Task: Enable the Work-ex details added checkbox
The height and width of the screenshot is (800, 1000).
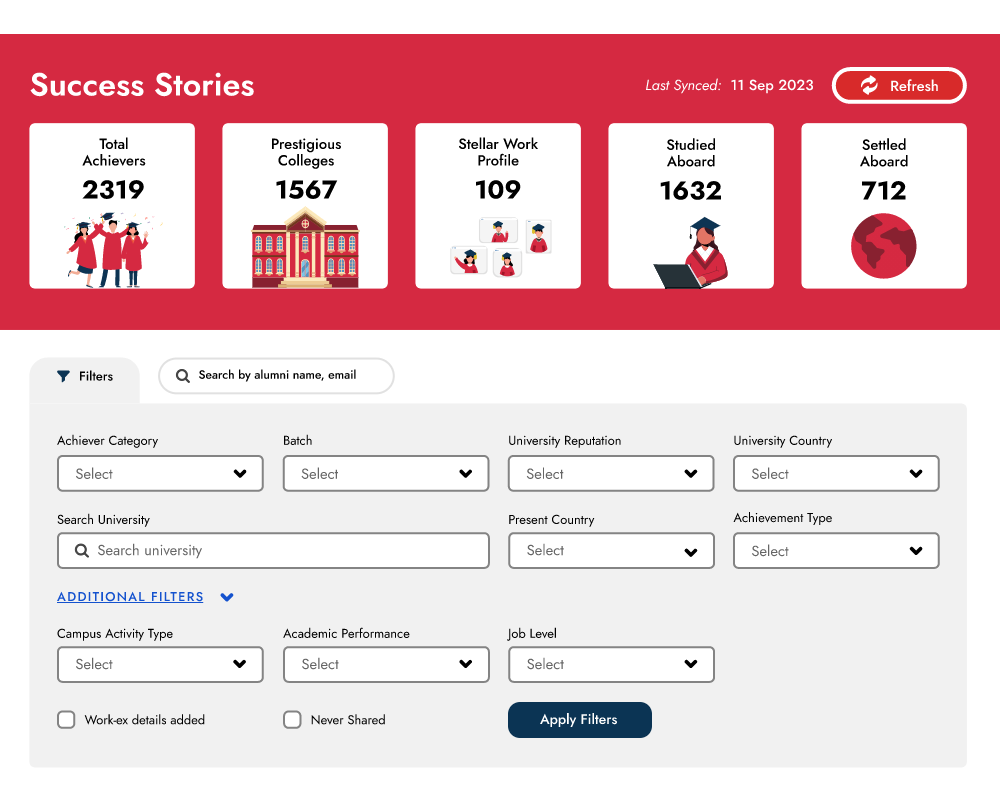Action: coord(66,720)
